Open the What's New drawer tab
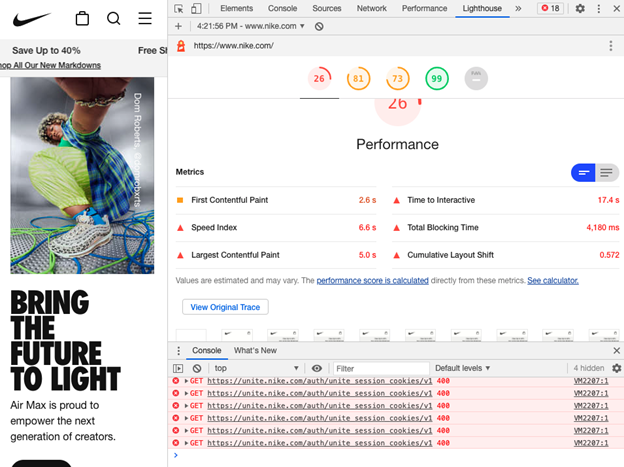The image size is (624, 467). point(255,350)
